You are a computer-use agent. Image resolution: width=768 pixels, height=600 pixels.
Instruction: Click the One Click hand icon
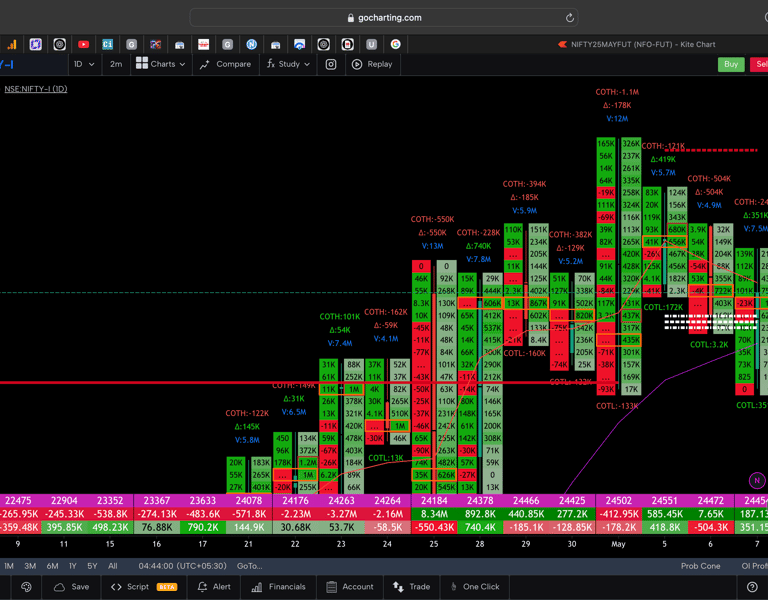pos(454,587)
